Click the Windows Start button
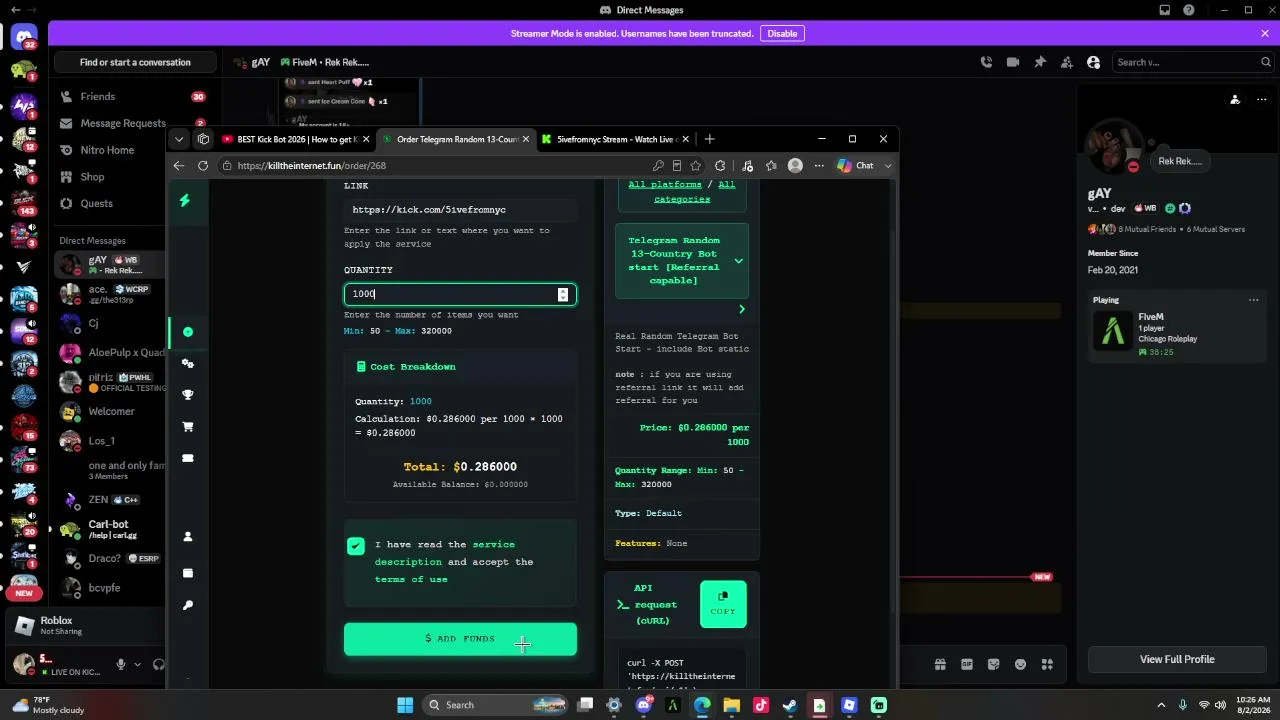The image size is (1280, 720). [x=405, y=705]
